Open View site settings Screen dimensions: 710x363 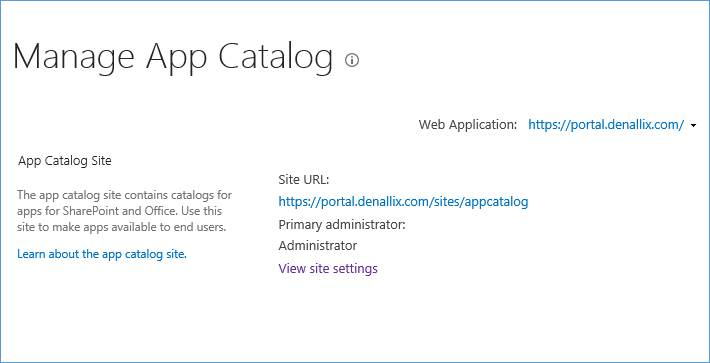(x=328, y=268)
